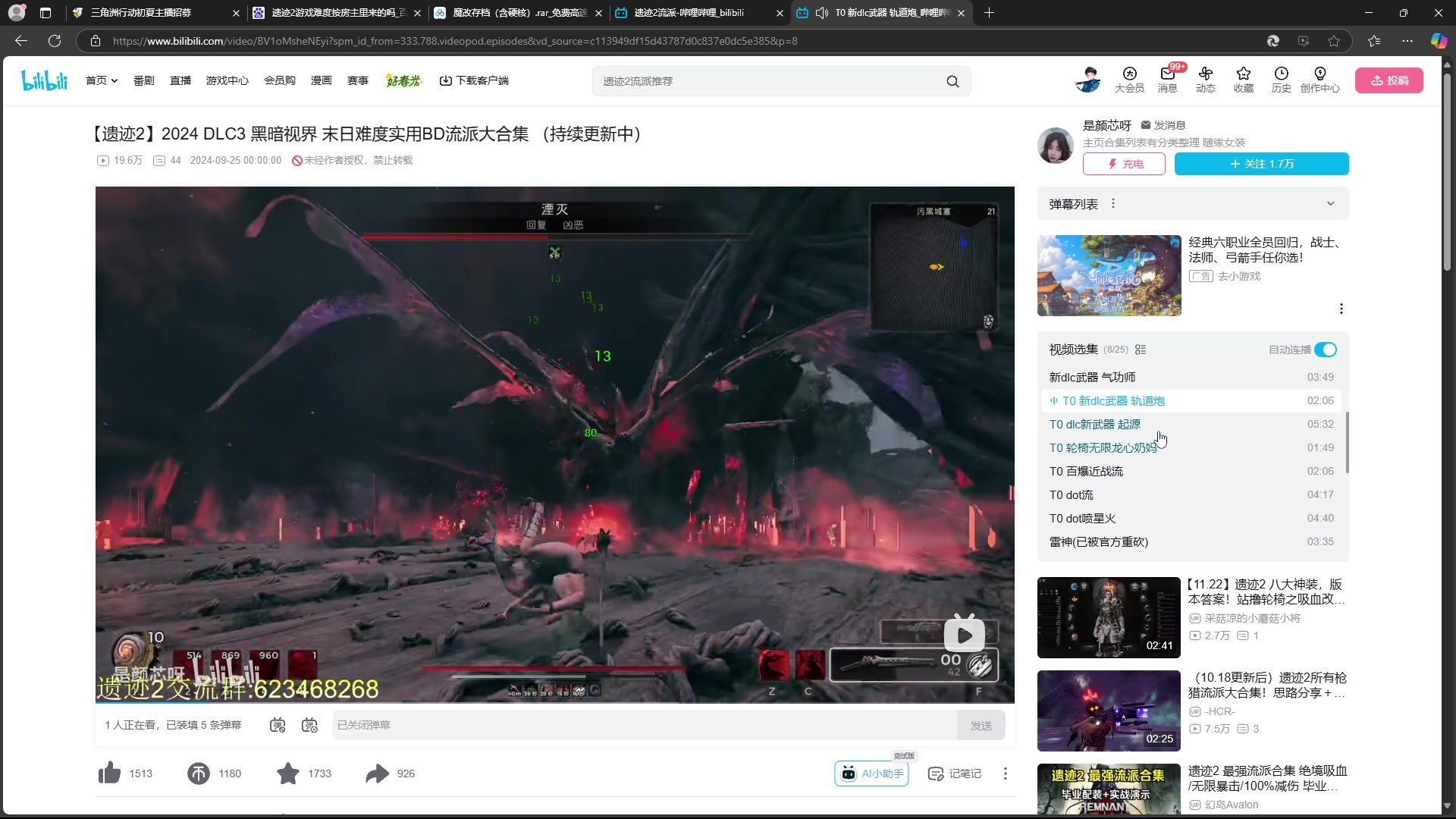The height and width of the screenshot is (819, 1456).
Task: Open the 历史 history icon
Action: tap(1282, 80)
